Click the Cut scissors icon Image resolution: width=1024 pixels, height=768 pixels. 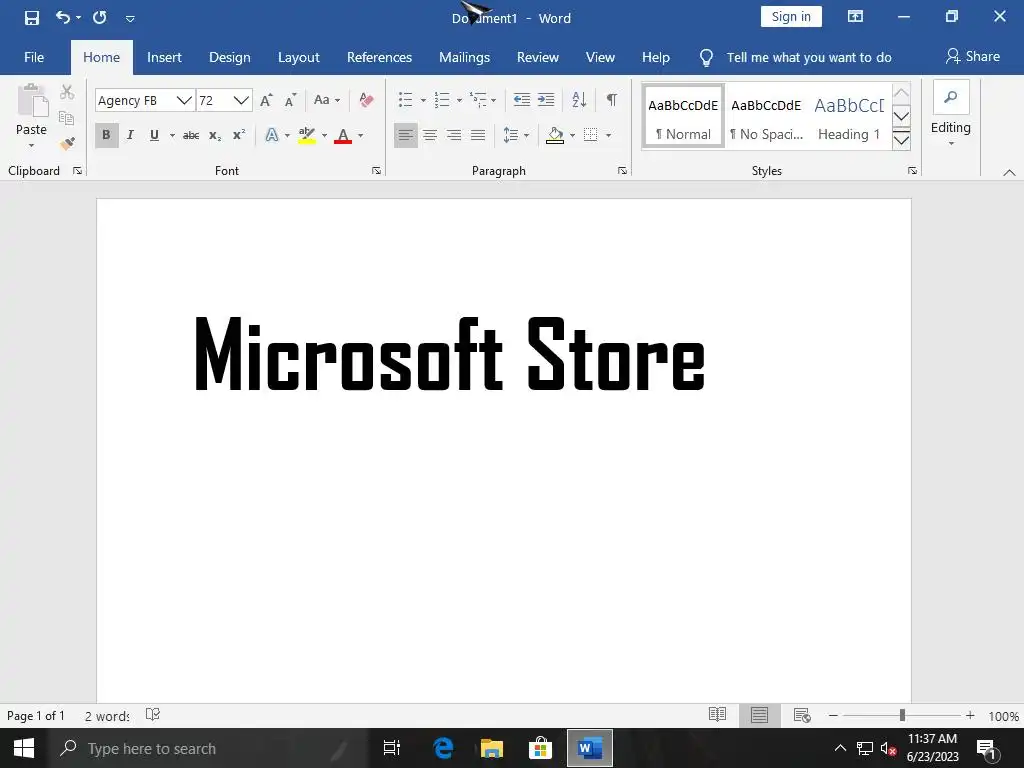pyautogui.click(x=67, y=92)
